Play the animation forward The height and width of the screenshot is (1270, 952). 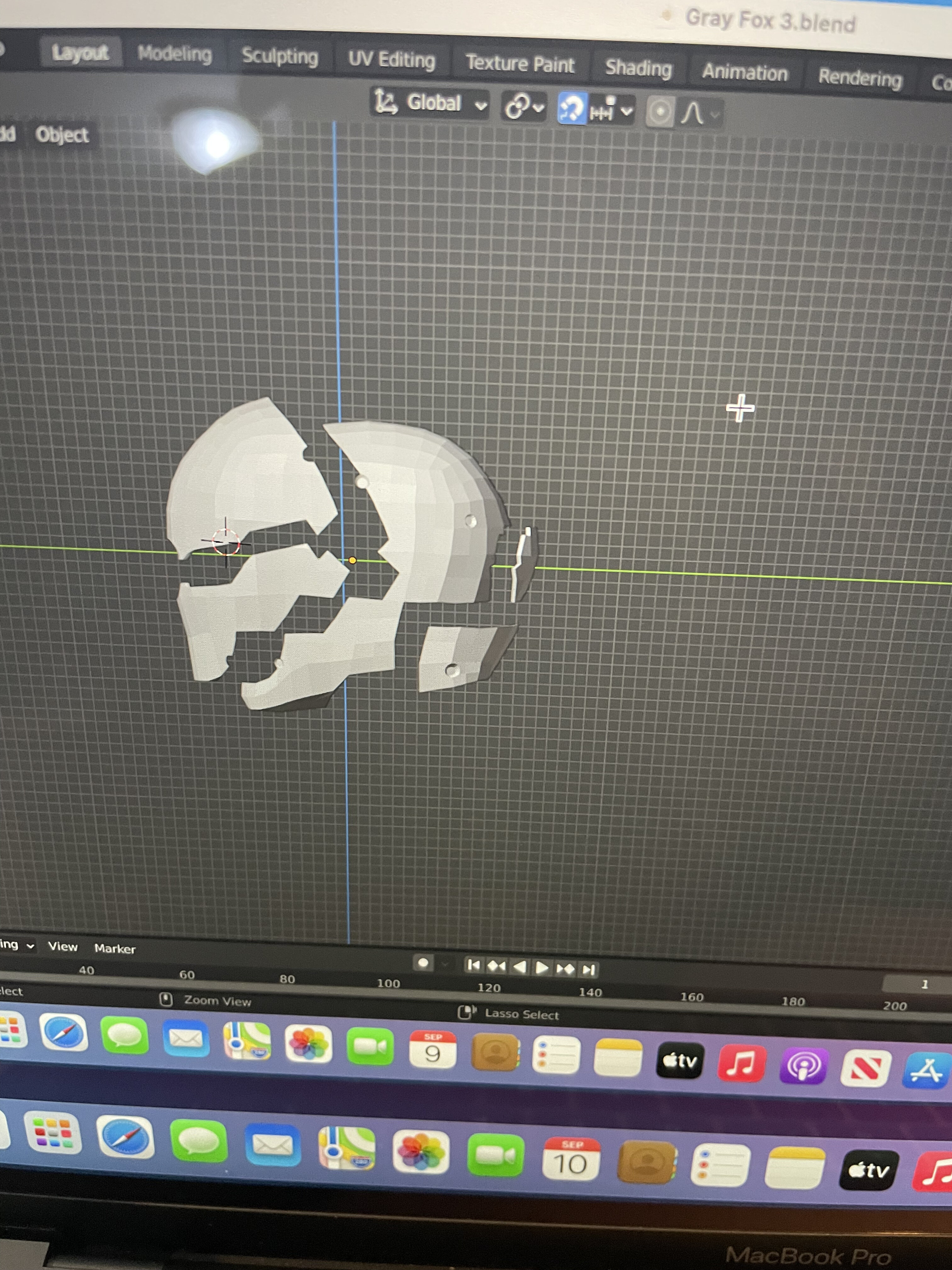(x=542, y=968)
